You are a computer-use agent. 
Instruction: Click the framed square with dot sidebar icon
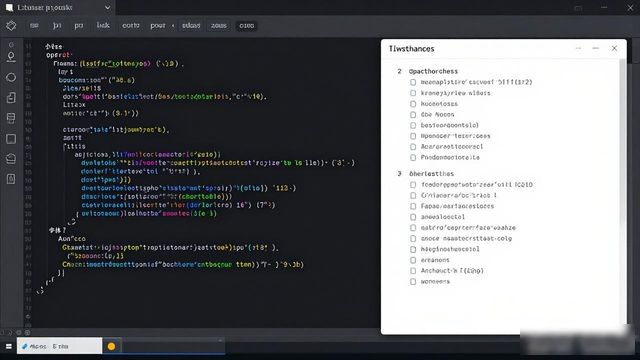(x=11, y=179)
